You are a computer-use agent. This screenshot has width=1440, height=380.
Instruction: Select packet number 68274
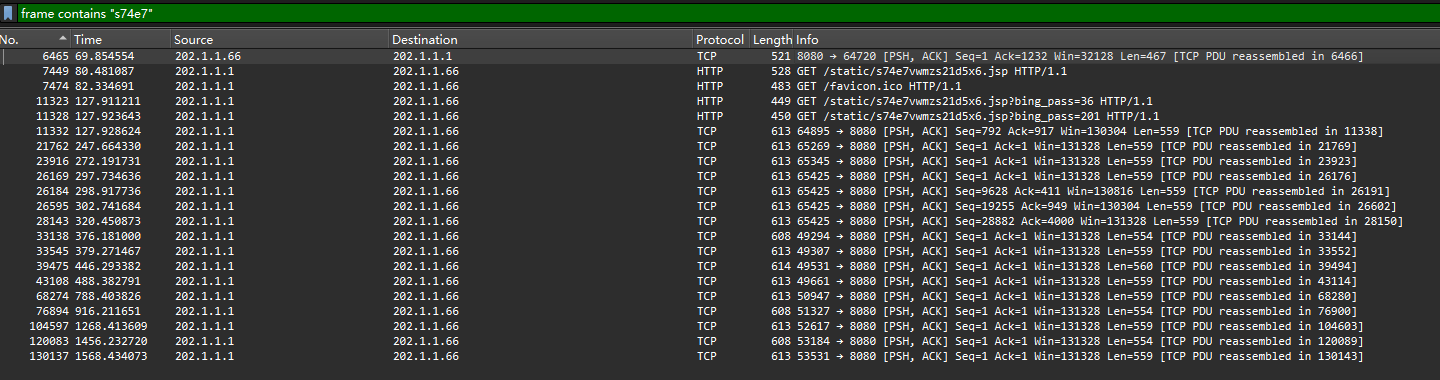(x=720, y=296)
